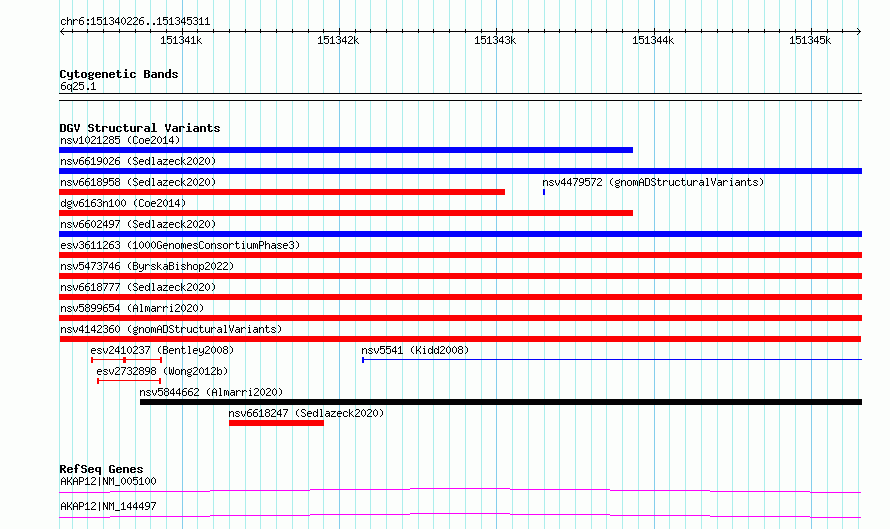Screen dimensions: 890x529
Task: Click the red nsv5899654 variant bar
Action: (x=460, y=318)
